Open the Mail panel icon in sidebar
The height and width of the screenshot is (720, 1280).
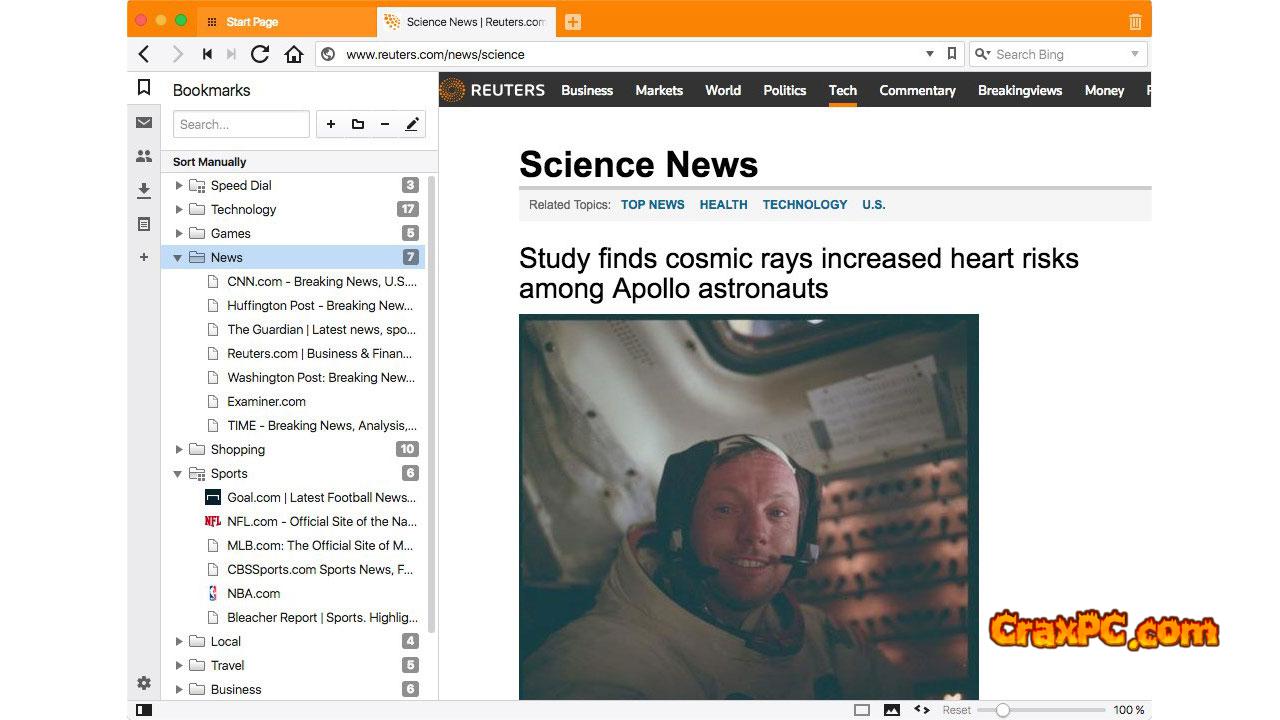(x=144, y=123)
